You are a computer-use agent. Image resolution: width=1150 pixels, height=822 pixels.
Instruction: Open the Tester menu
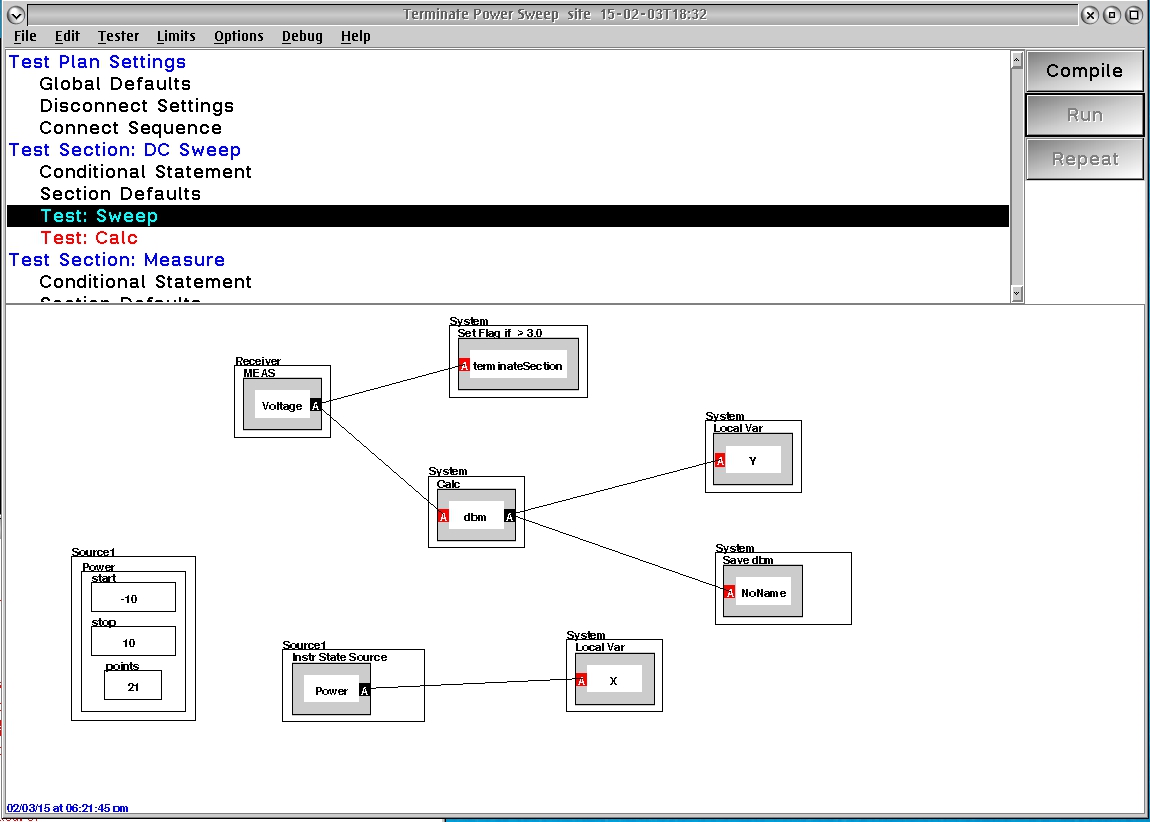point(118,36)
